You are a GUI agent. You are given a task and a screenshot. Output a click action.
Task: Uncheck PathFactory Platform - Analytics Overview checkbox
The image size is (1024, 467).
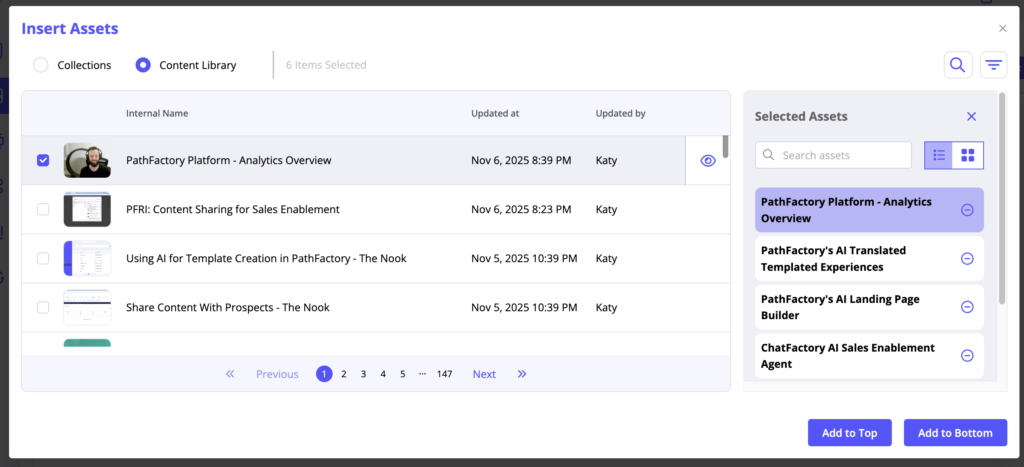tap(43, 160)
